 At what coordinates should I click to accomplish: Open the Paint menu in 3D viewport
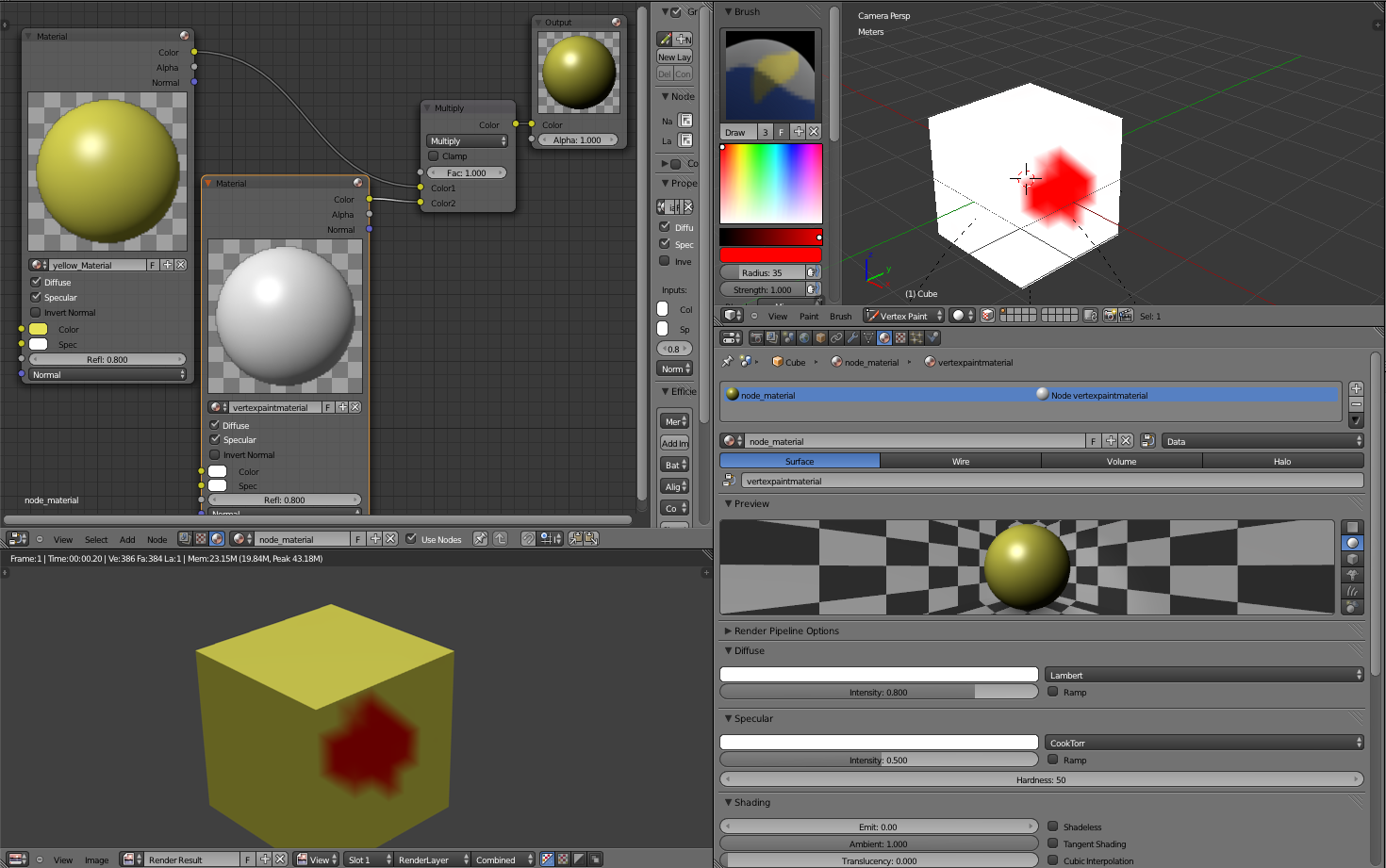809,317
